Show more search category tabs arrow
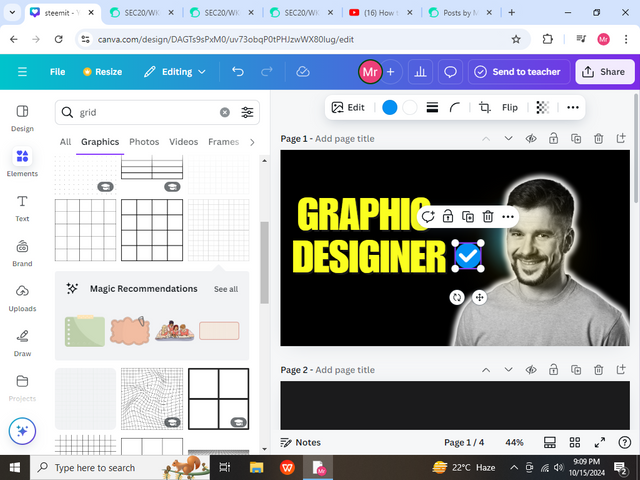Viewport: 640px width, 480px height. 252,142
